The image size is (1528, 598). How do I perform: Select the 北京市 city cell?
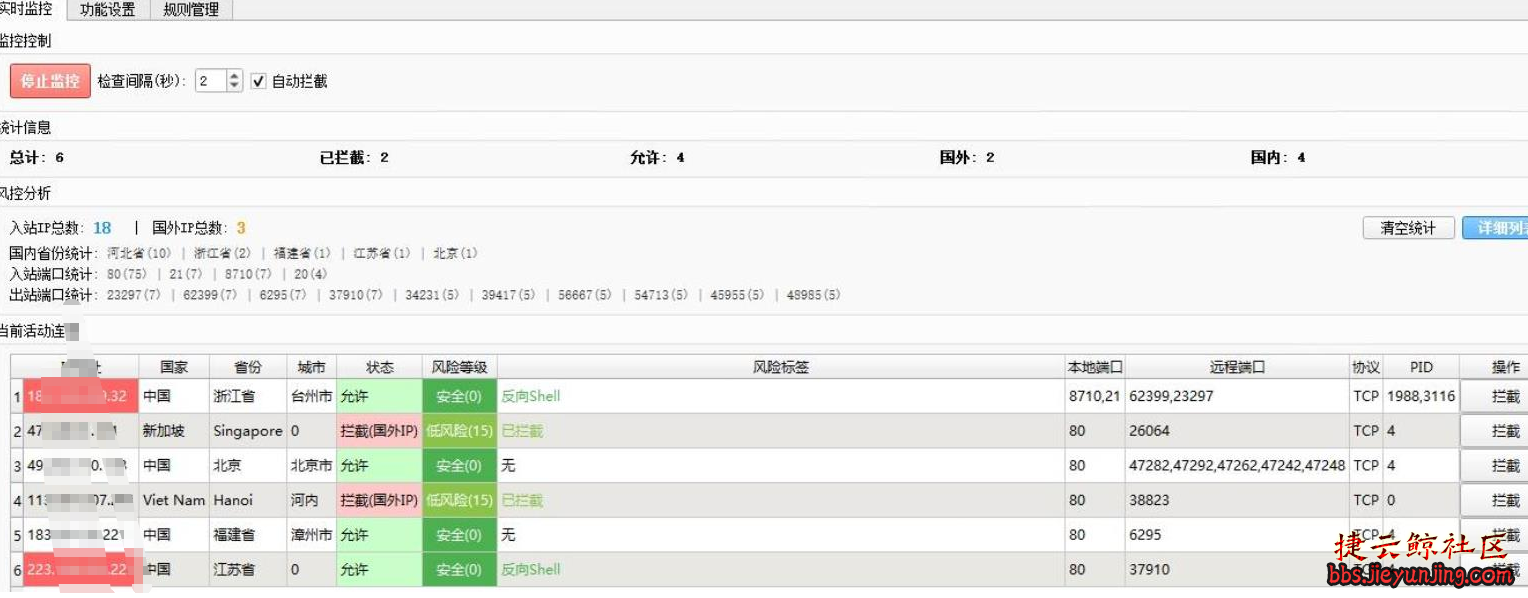pos(311,466)
